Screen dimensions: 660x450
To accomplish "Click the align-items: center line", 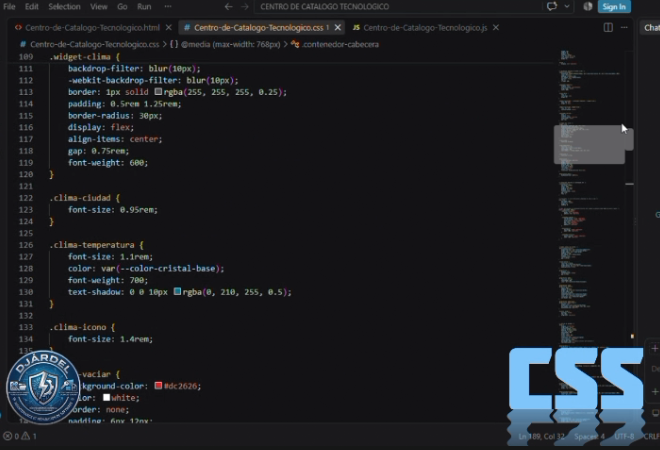I will click(x=115, y=139).
